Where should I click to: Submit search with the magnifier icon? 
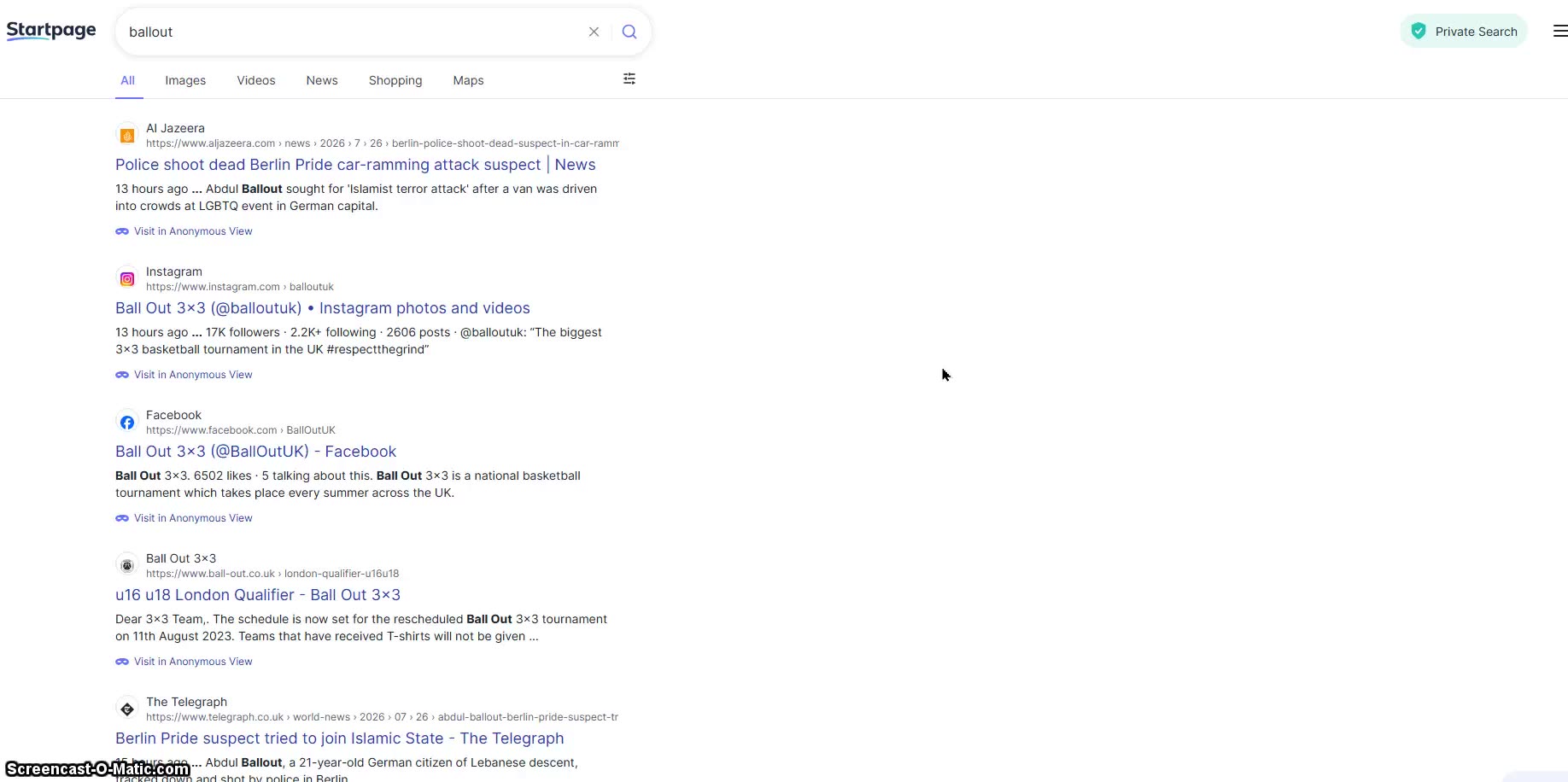click(629, 32)
